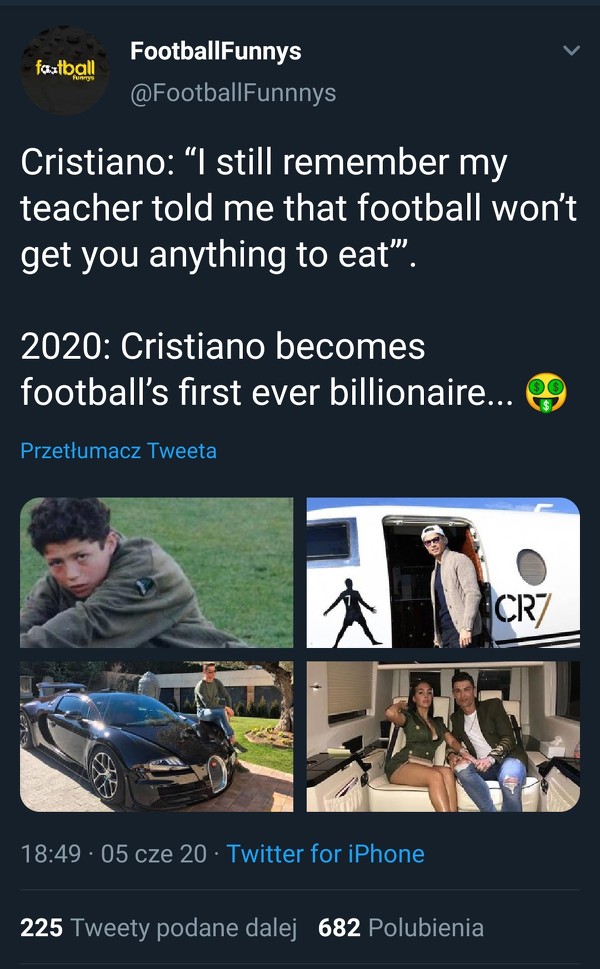The image size is (600, 969).
Task: Expand the tweet options chevron
Action: 571,50
